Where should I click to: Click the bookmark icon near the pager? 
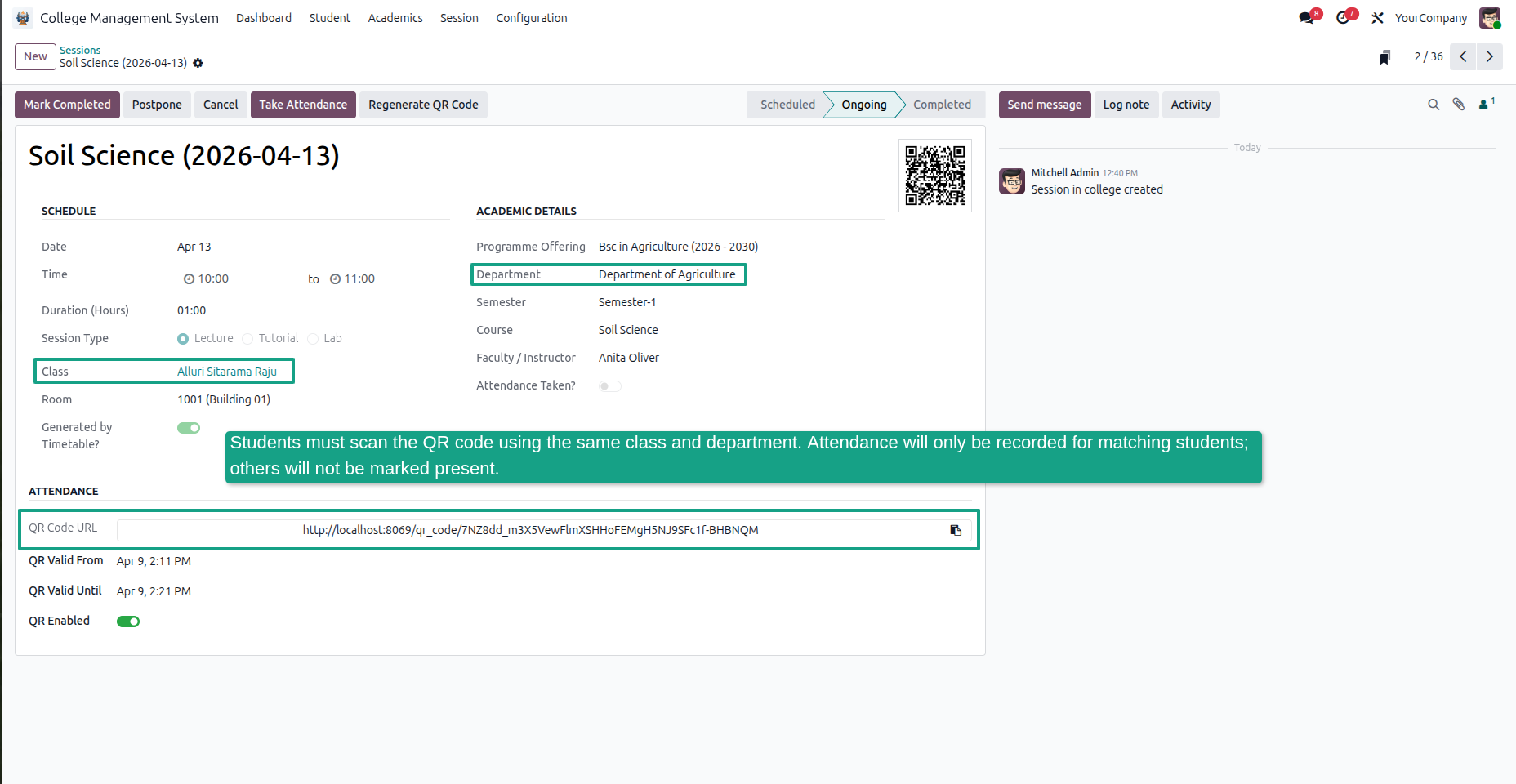point(1384,57)
